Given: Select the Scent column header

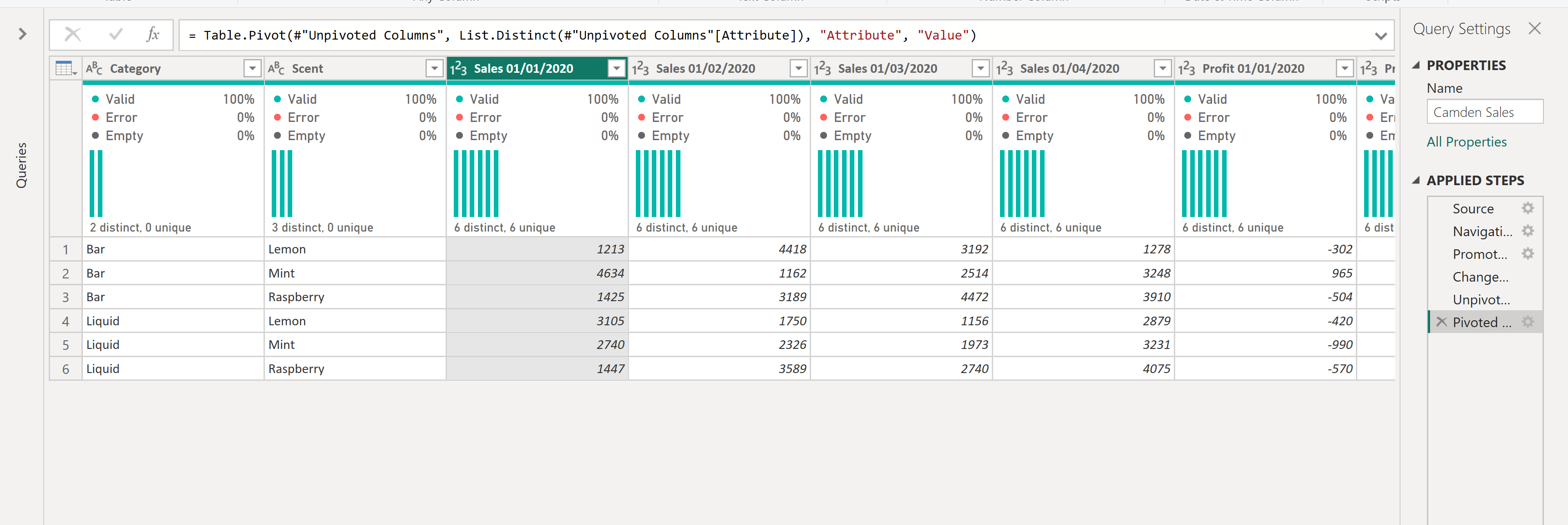Looking at the screenshot, I should click(x=355, y=68).
